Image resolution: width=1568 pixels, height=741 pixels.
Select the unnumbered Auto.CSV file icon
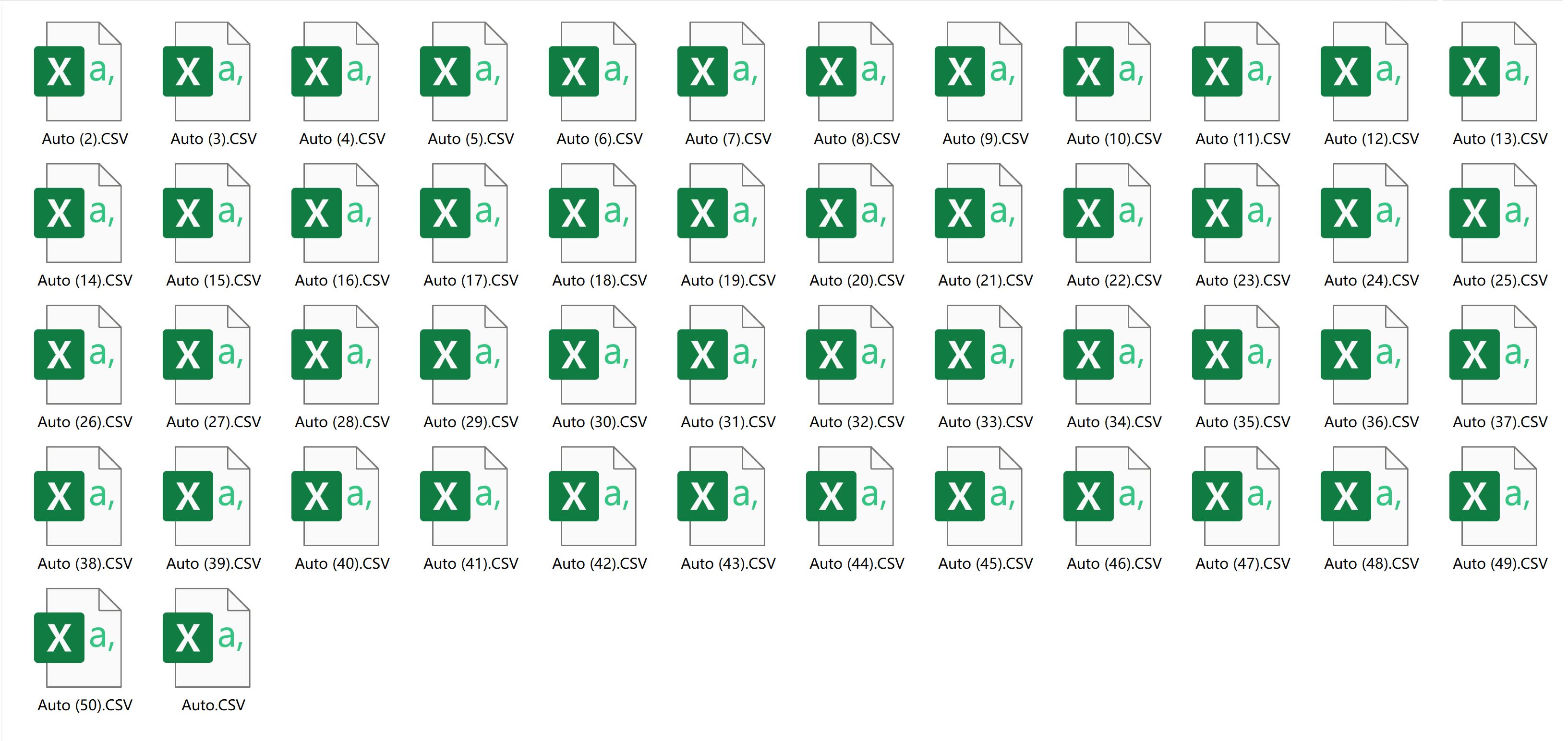[x=206, y=637]
